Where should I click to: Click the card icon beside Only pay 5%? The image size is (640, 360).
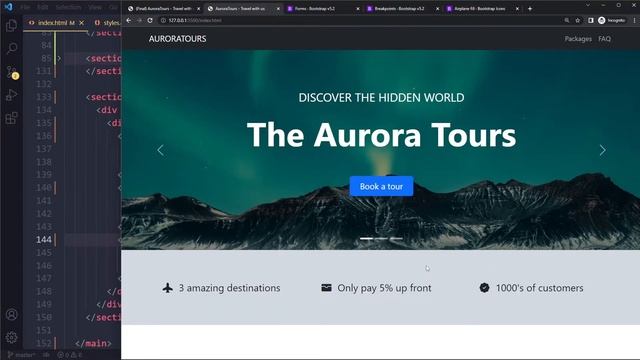(x=326, y=287)
